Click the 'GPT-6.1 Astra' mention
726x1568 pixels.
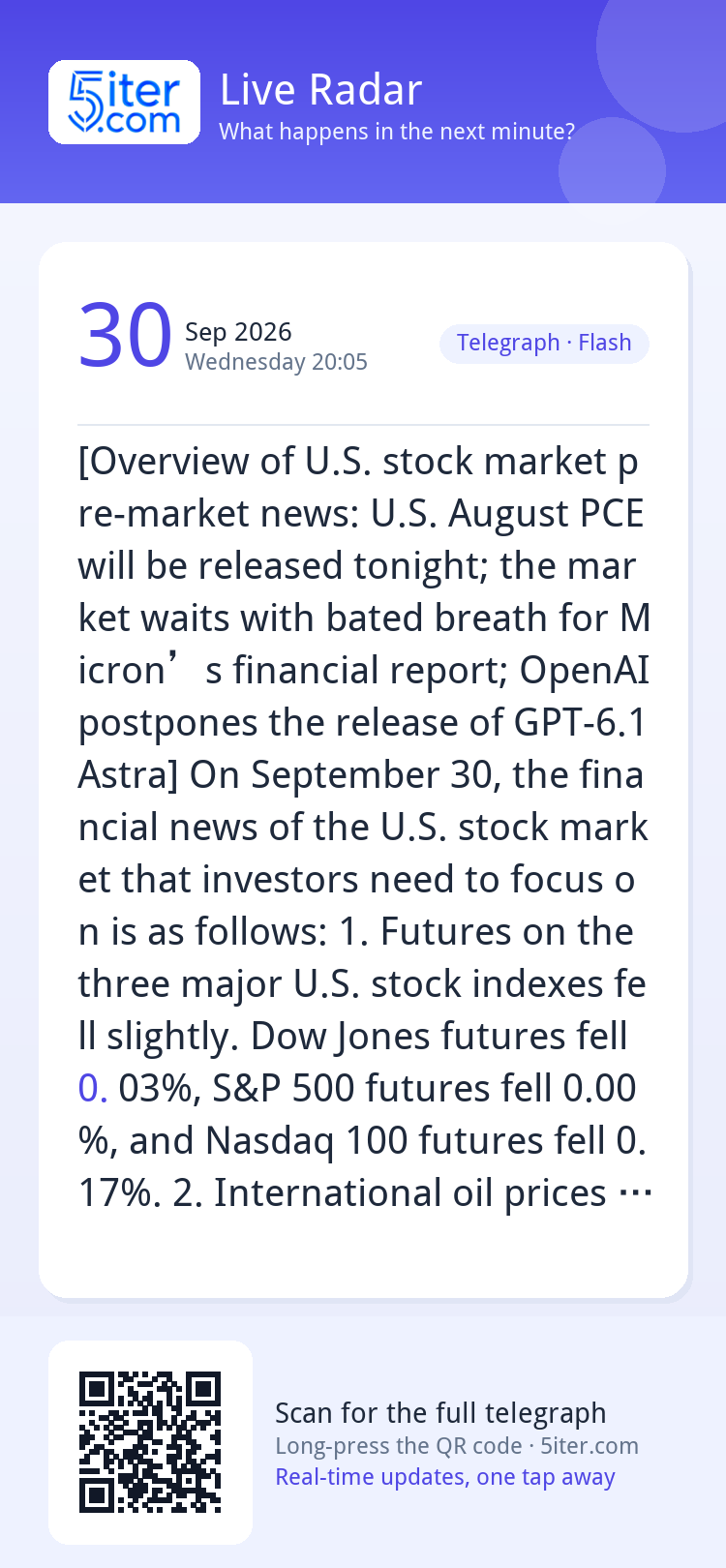[363, 748]
